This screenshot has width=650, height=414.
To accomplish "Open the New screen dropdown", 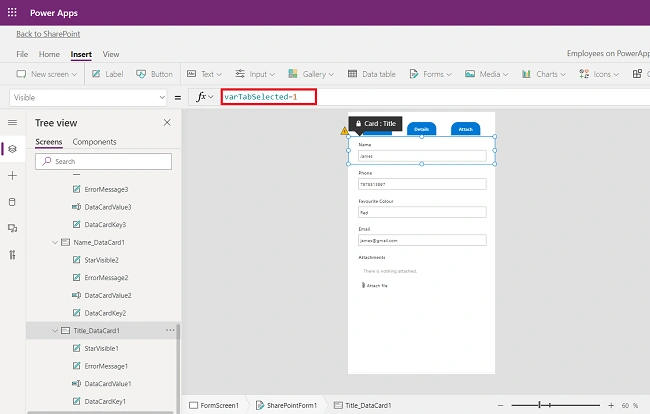I will 46,74.
